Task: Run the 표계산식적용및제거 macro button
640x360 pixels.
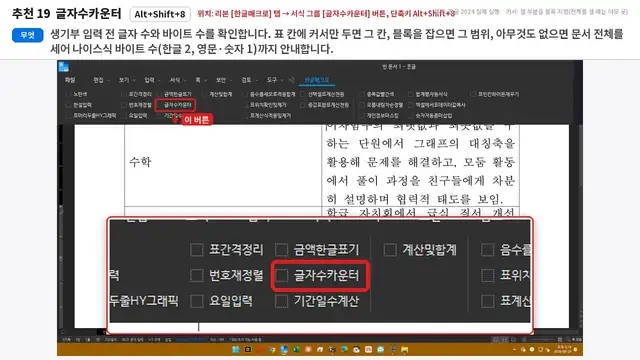Action: pyautogui.click(x=267, y=116)
